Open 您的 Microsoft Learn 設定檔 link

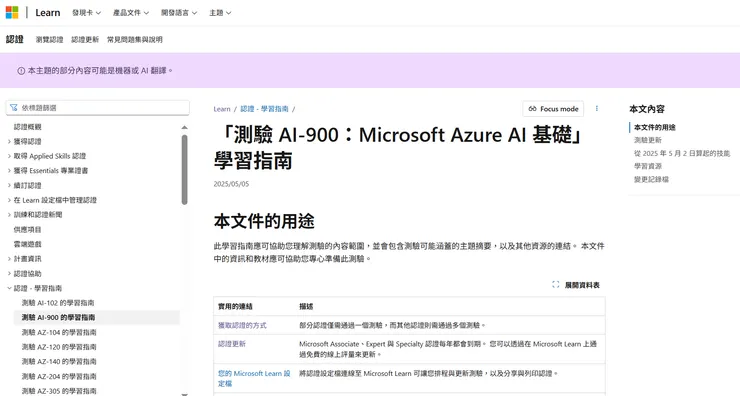point(254,379)
